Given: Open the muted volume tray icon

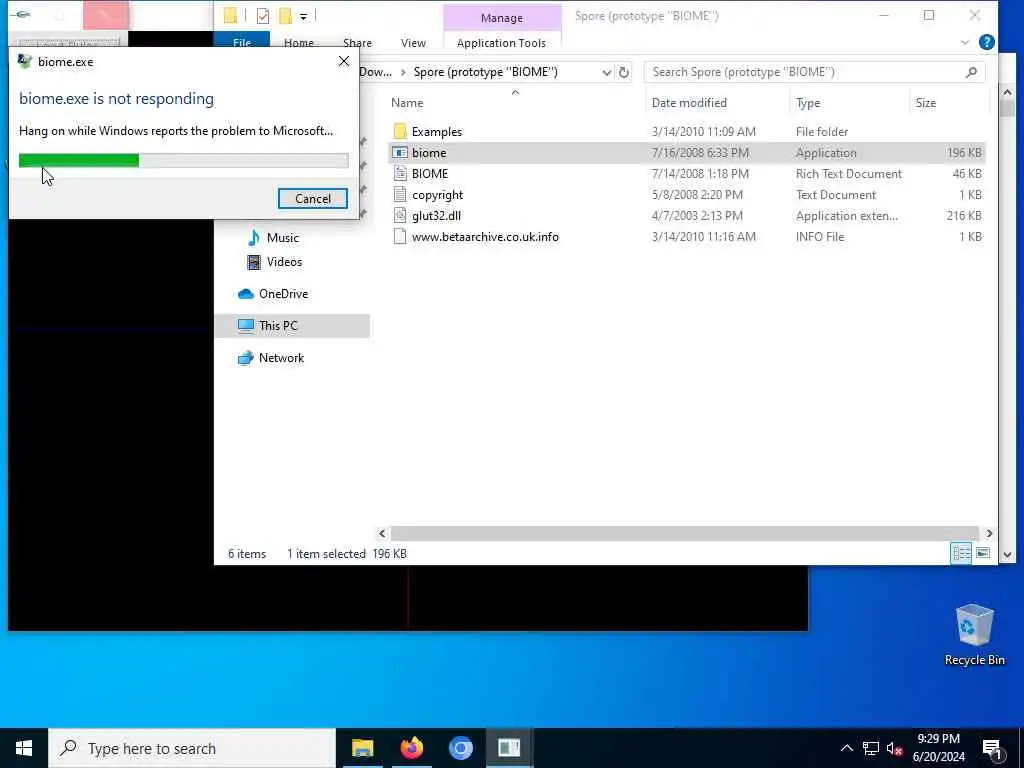Looking at the screenshot, I should click(894, 748).
